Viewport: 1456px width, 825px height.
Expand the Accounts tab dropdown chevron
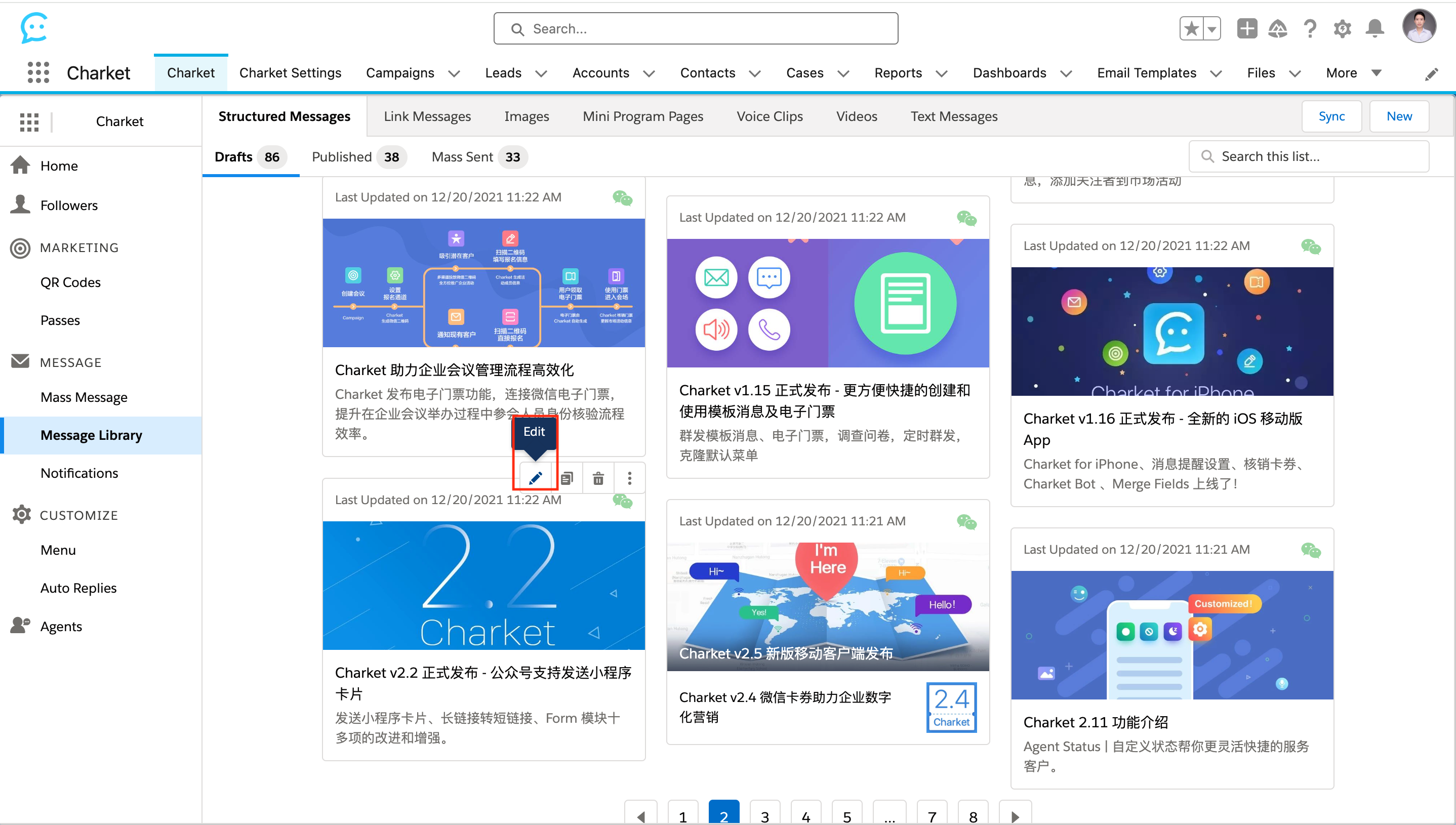coord(649,74)
